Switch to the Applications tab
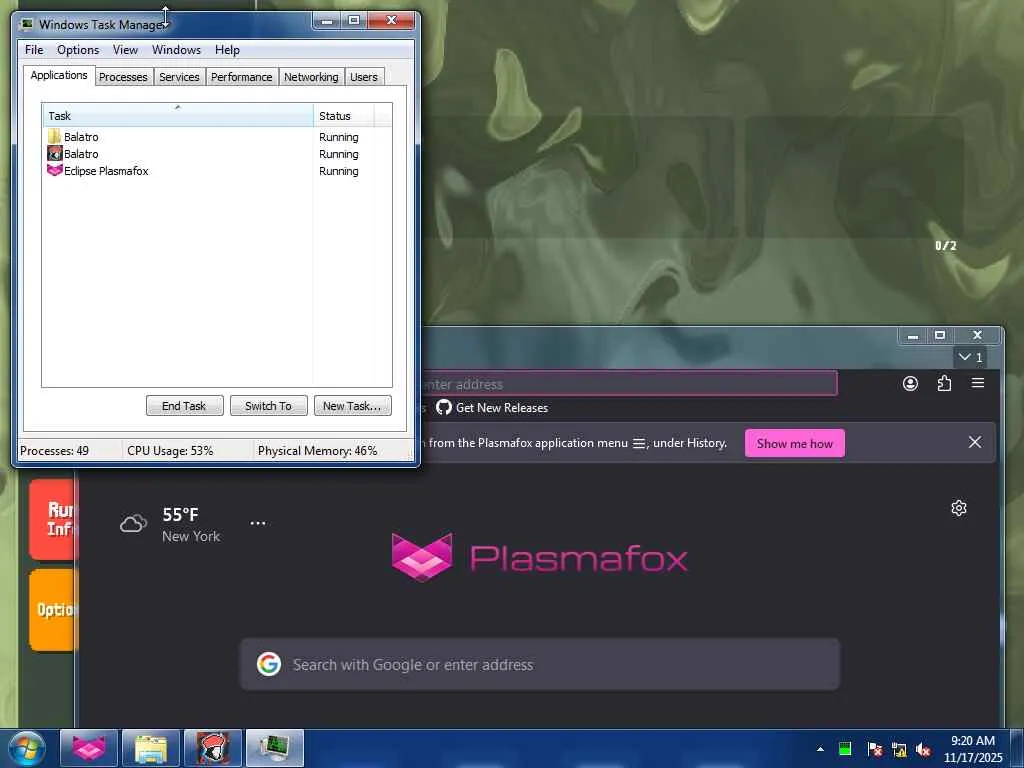 (x=59, y=75)
